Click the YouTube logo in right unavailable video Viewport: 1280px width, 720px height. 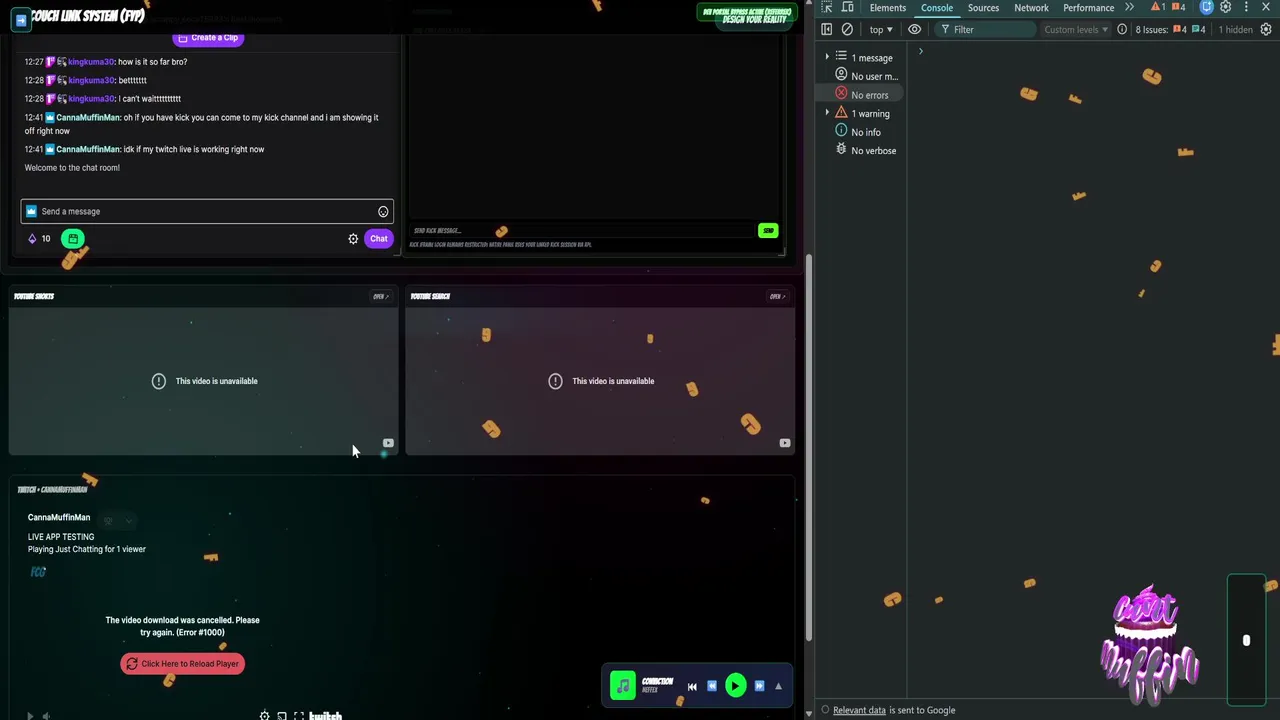(785, 443)
